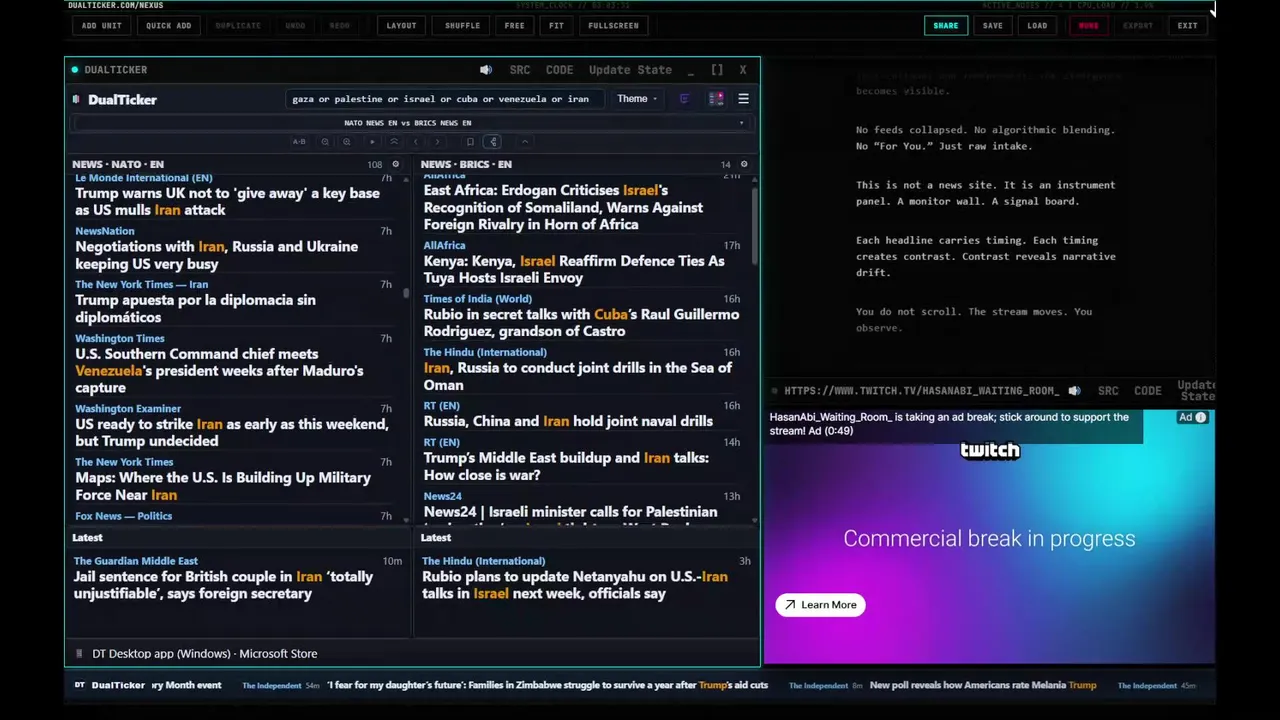Open BRICS news column settings gear

(x=743, y=164)
